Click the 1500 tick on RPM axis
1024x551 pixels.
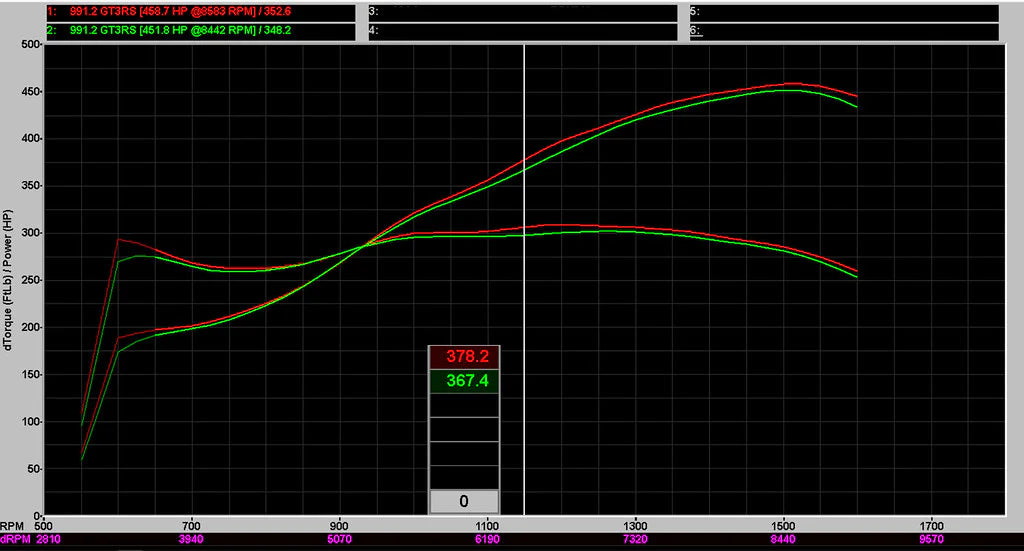783,524
